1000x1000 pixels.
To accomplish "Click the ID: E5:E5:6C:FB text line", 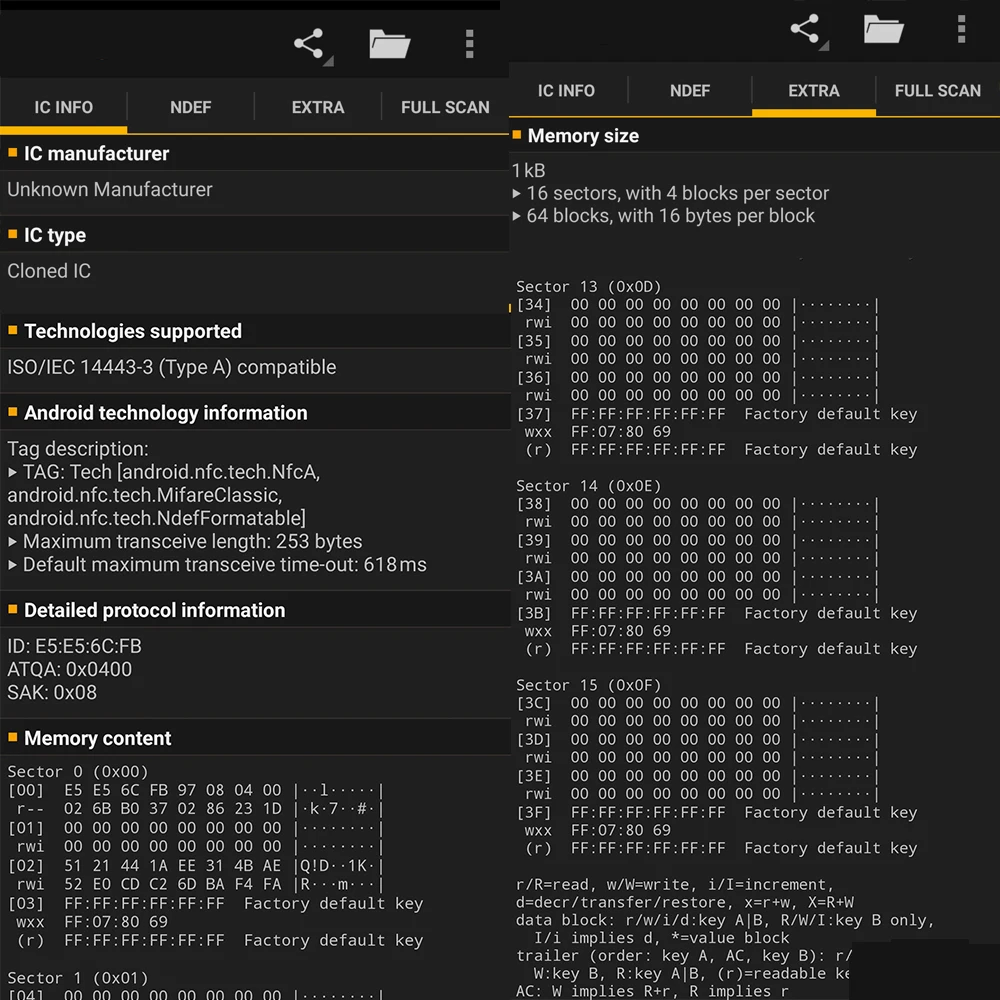I will click(x=75, y=647).
